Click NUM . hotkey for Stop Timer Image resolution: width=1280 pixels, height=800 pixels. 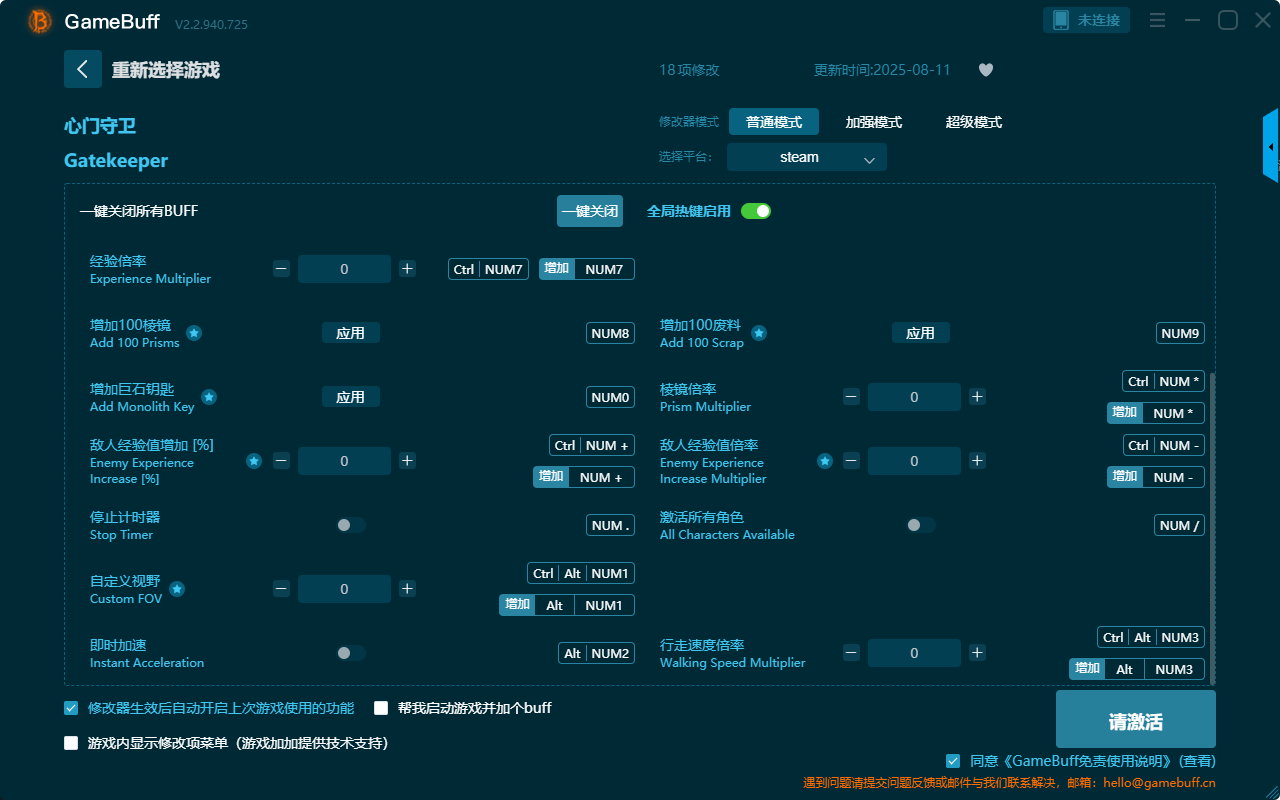click(x=610, y=525)
